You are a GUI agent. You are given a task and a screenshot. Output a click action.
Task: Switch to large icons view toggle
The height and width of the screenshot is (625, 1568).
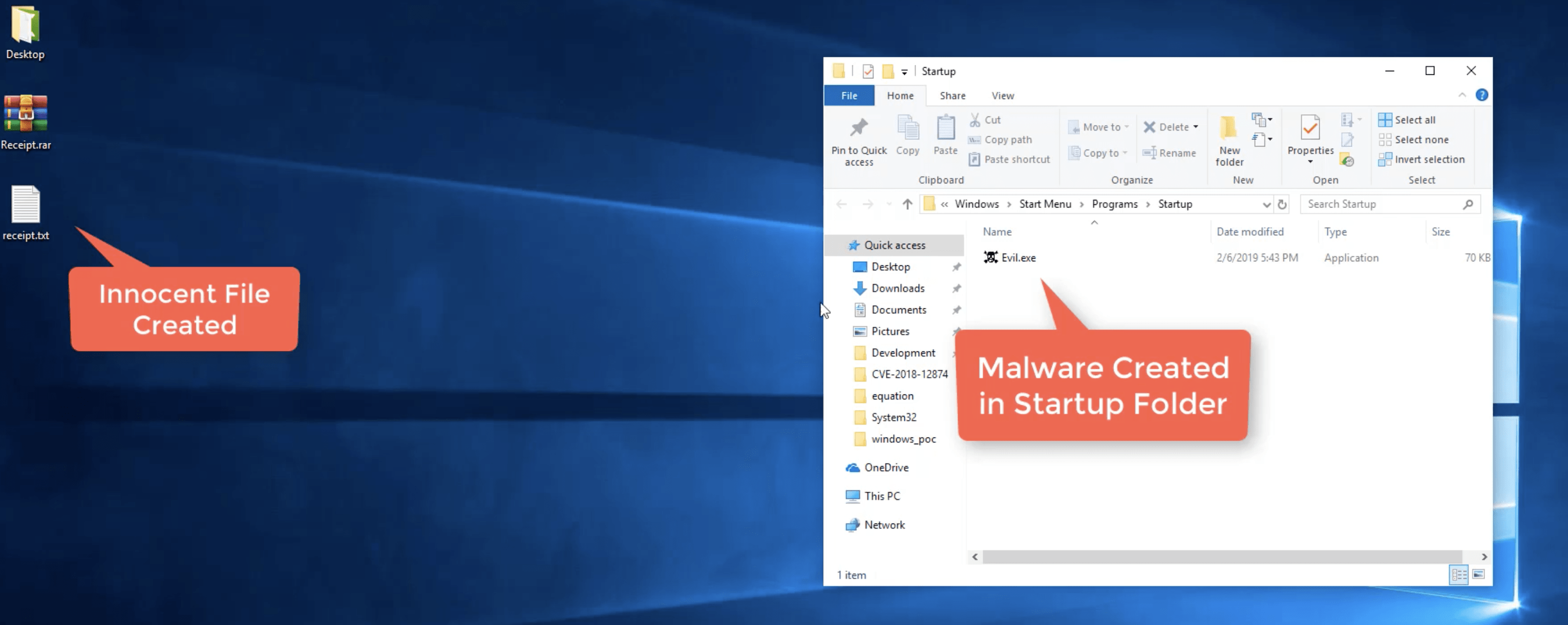coord(1478,574)
